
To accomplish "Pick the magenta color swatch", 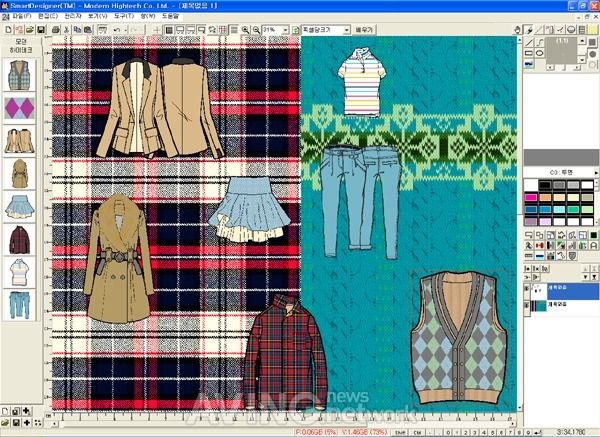I will [530, 197].
